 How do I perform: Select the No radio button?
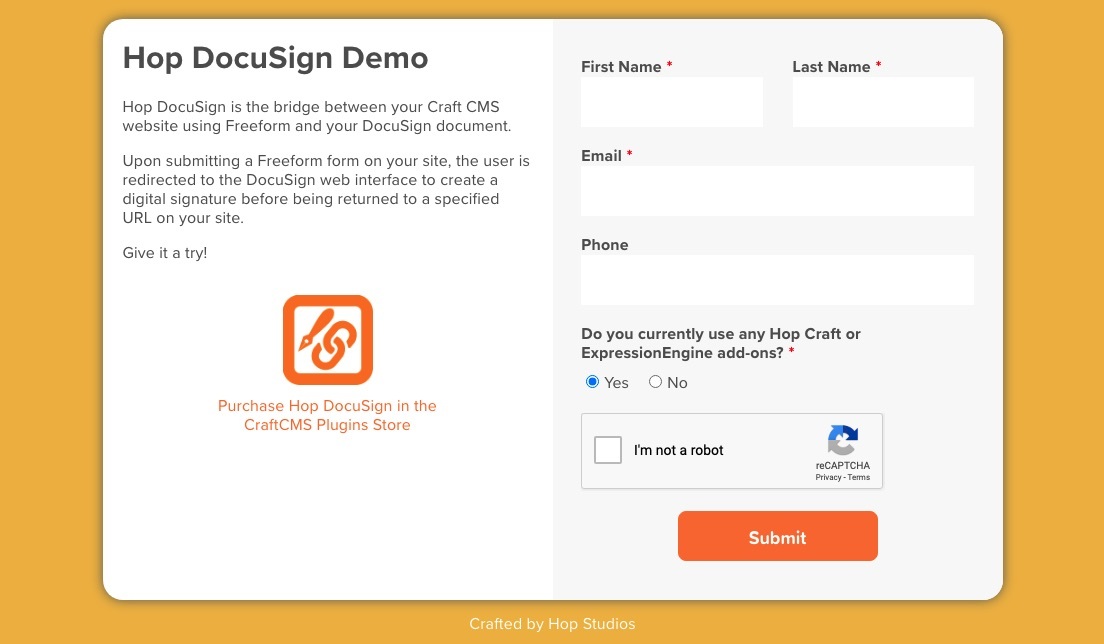[x=656, y=381]
